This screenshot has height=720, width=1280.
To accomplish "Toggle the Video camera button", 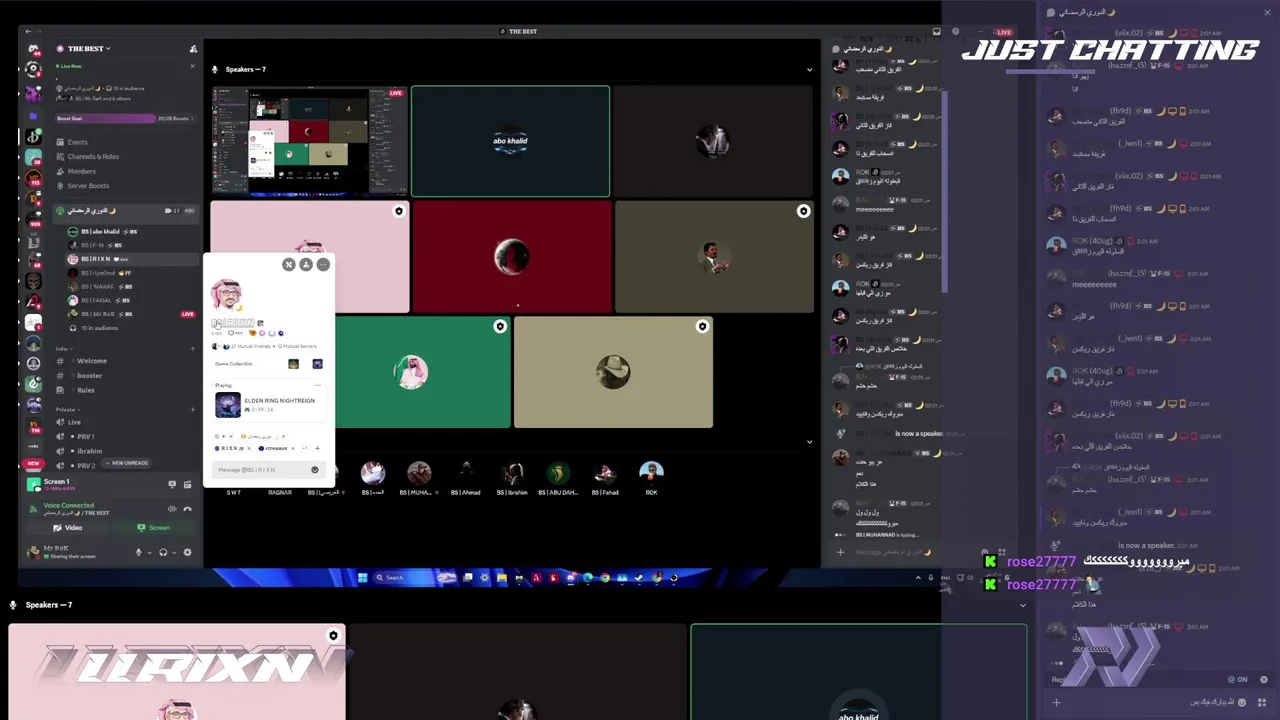I will pyautogui.click(x=68, y=528).
